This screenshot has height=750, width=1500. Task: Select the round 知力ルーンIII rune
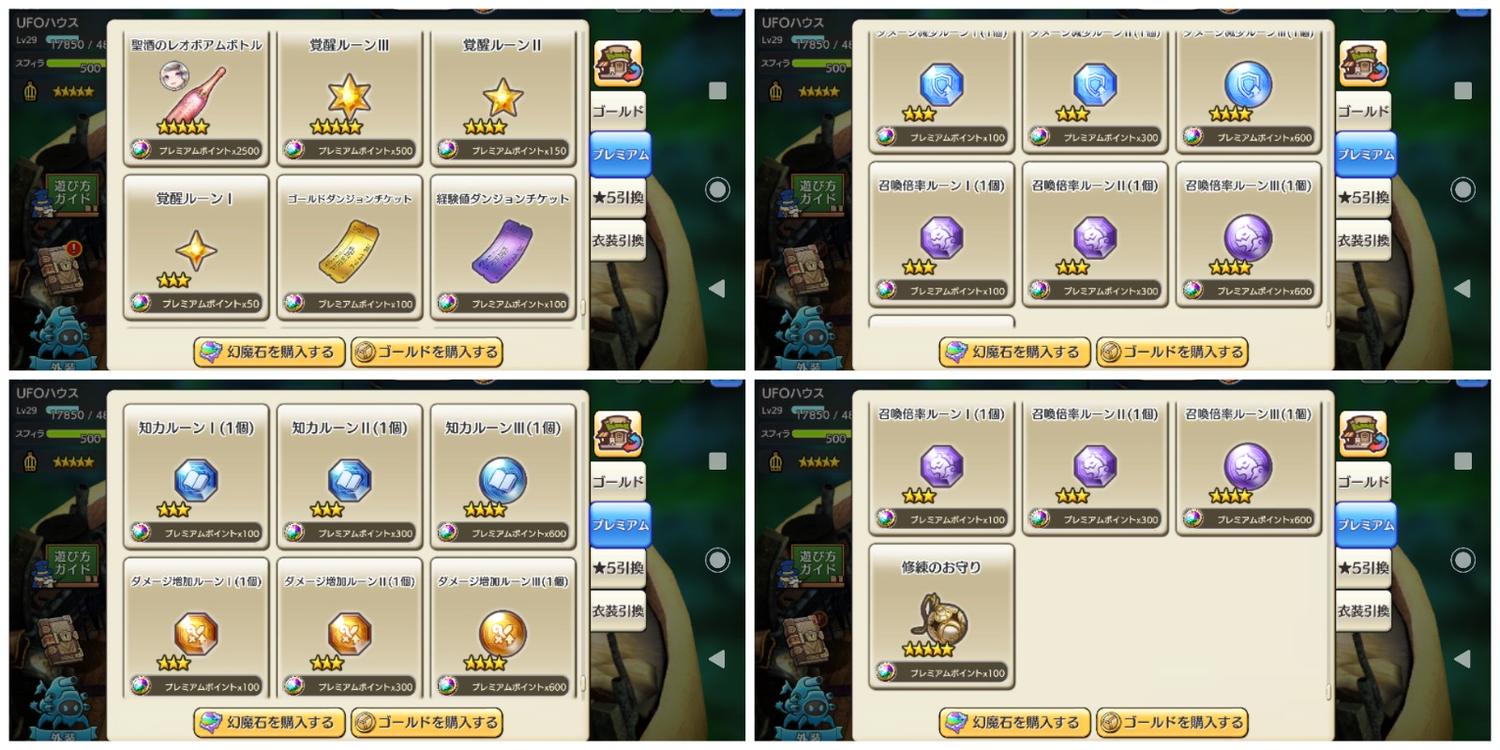pos(503,477)
